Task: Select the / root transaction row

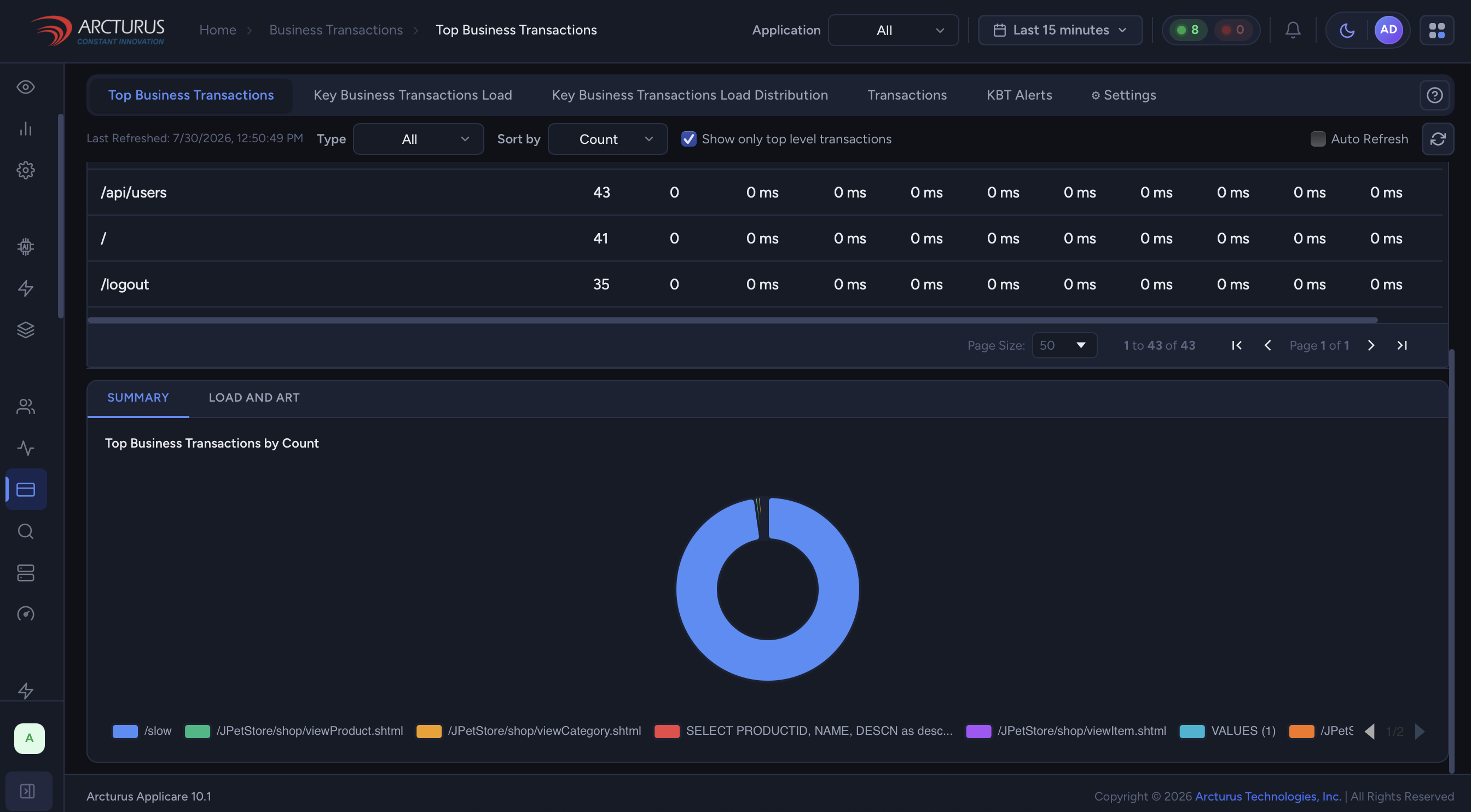Action: [x=765, y=238]
